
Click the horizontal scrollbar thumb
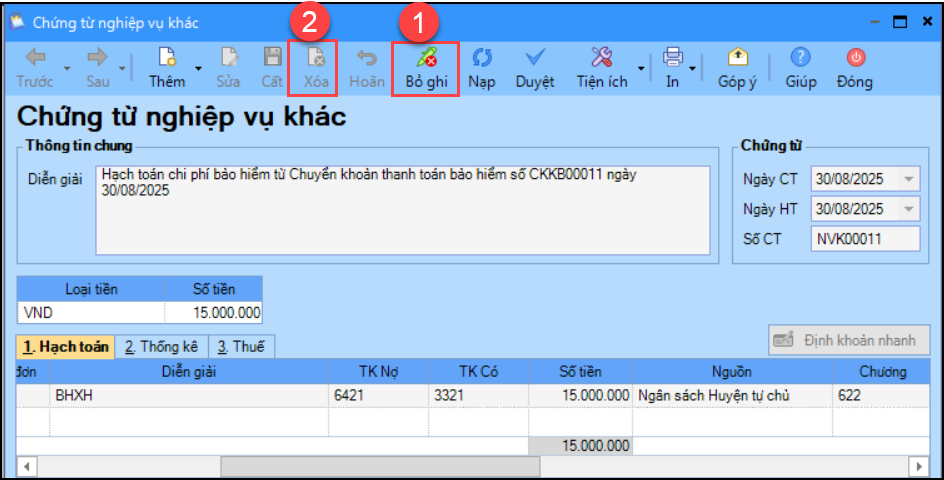click(380, 466)
